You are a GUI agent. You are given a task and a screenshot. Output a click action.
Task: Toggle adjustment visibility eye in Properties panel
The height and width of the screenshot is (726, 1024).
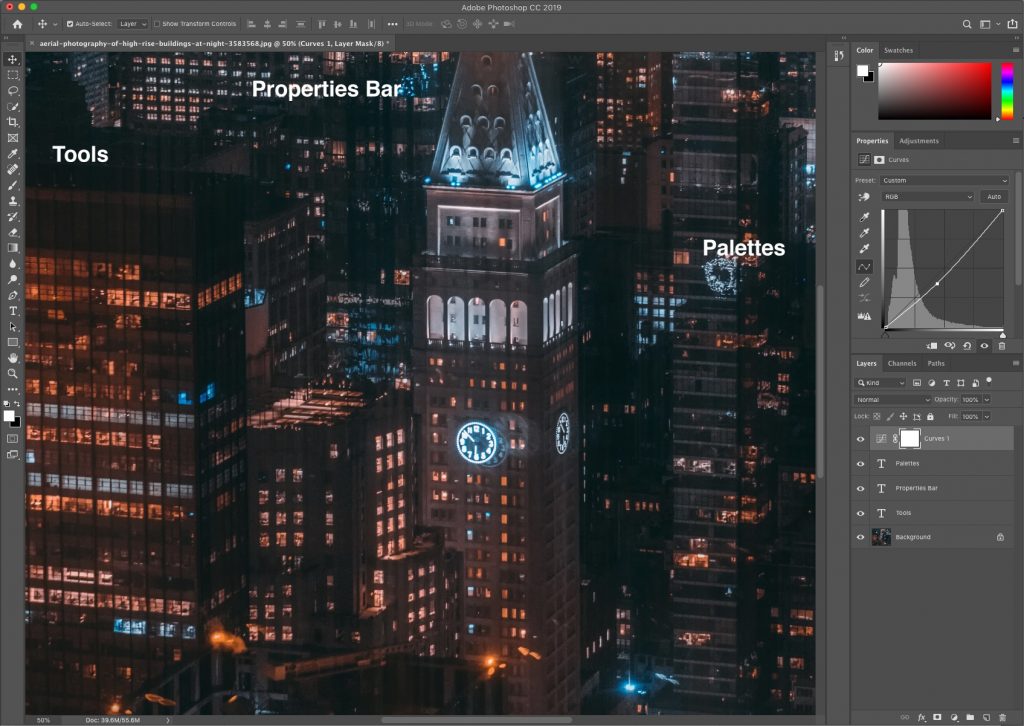coord(984,346)
